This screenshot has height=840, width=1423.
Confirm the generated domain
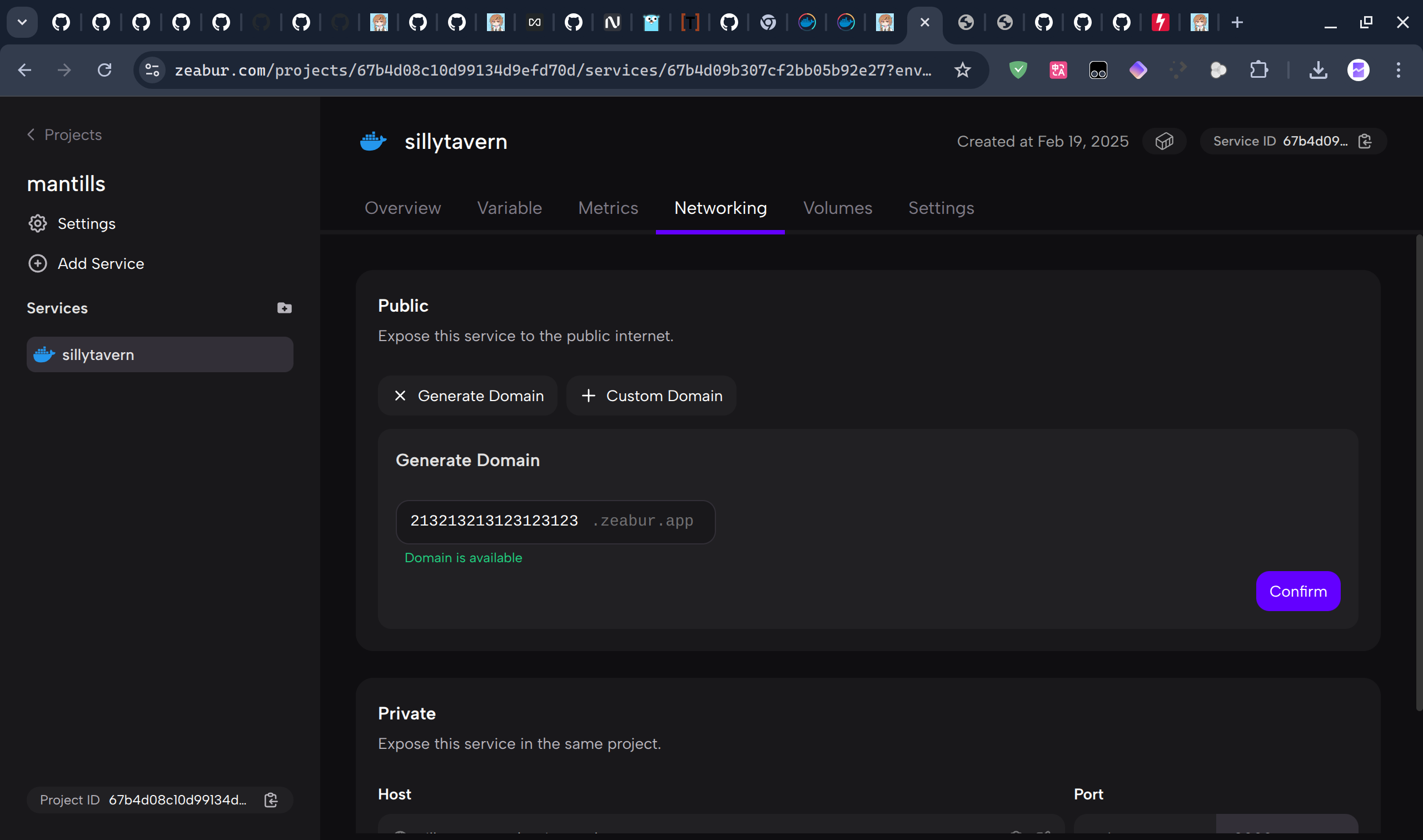pyautogui.click(x=1297, y=591)
